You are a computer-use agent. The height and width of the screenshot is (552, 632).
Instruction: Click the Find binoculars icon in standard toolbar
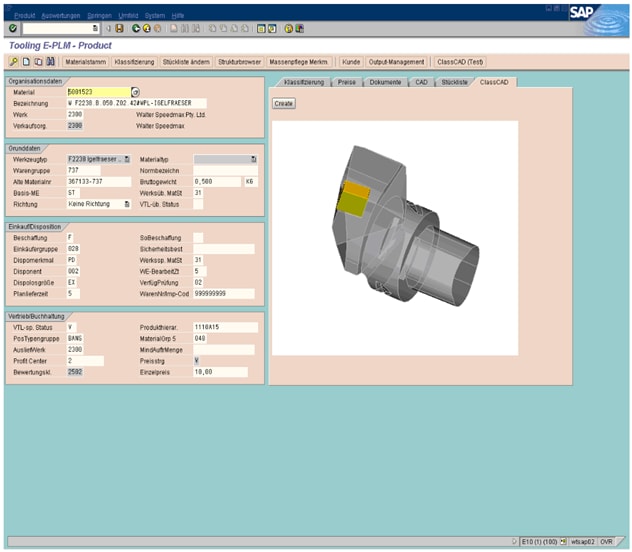185,28
